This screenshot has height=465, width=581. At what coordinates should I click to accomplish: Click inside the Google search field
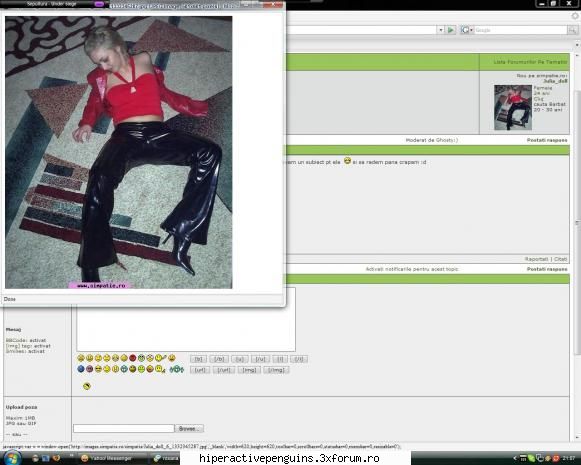(520, 30)
